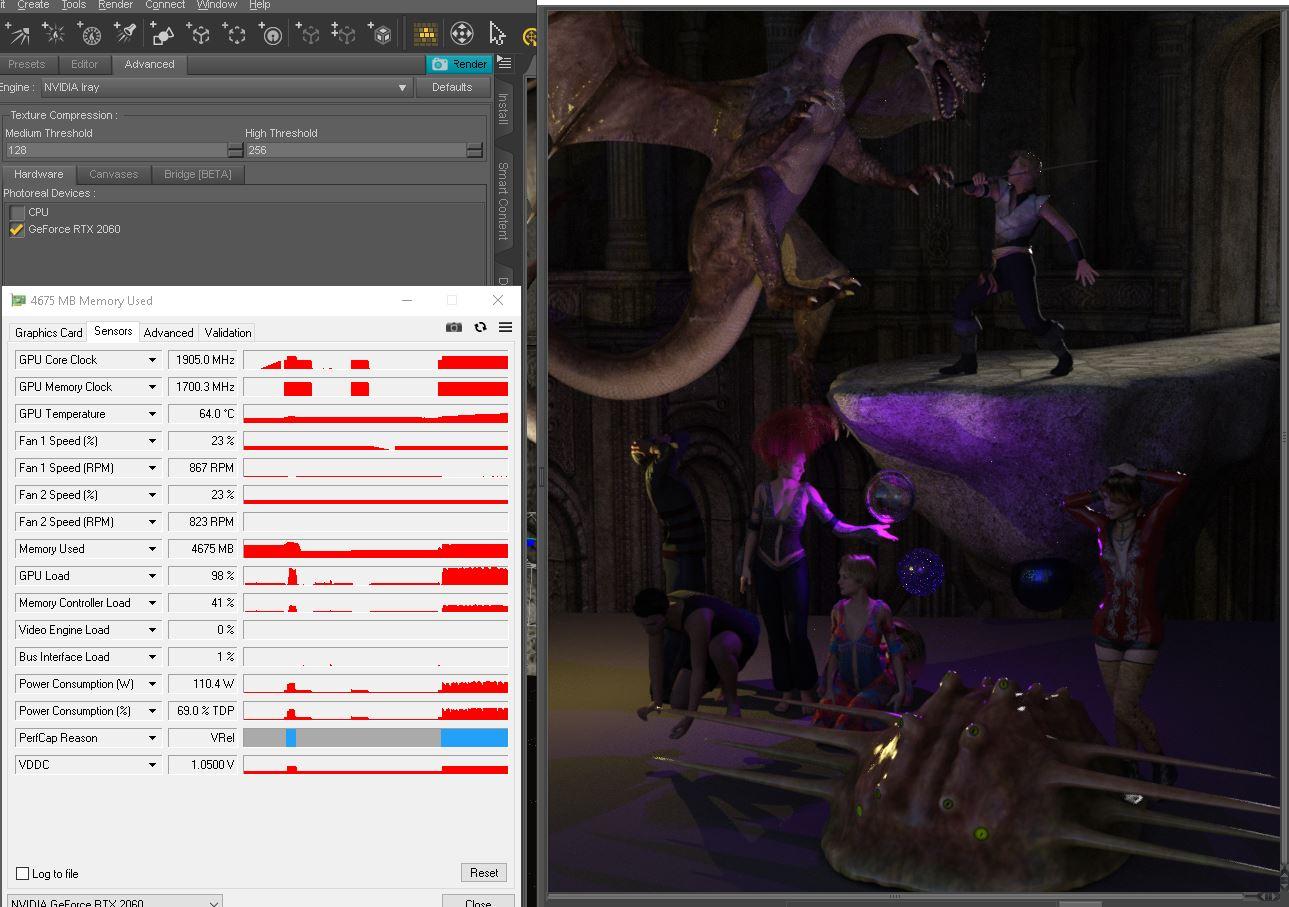Open the PerfCap Reason sensor dropdown
Image resolution: width=1289 pixels, height=907 pixels.
152,738
